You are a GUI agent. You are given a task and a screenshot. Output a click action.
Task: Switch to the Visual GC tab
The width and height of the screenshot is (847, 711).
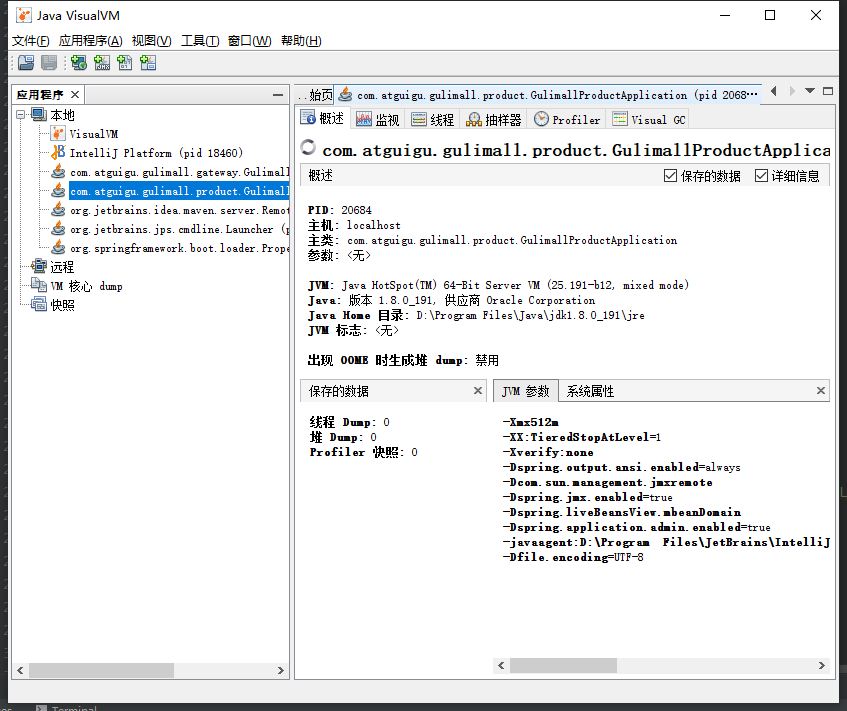pos(649,119)
